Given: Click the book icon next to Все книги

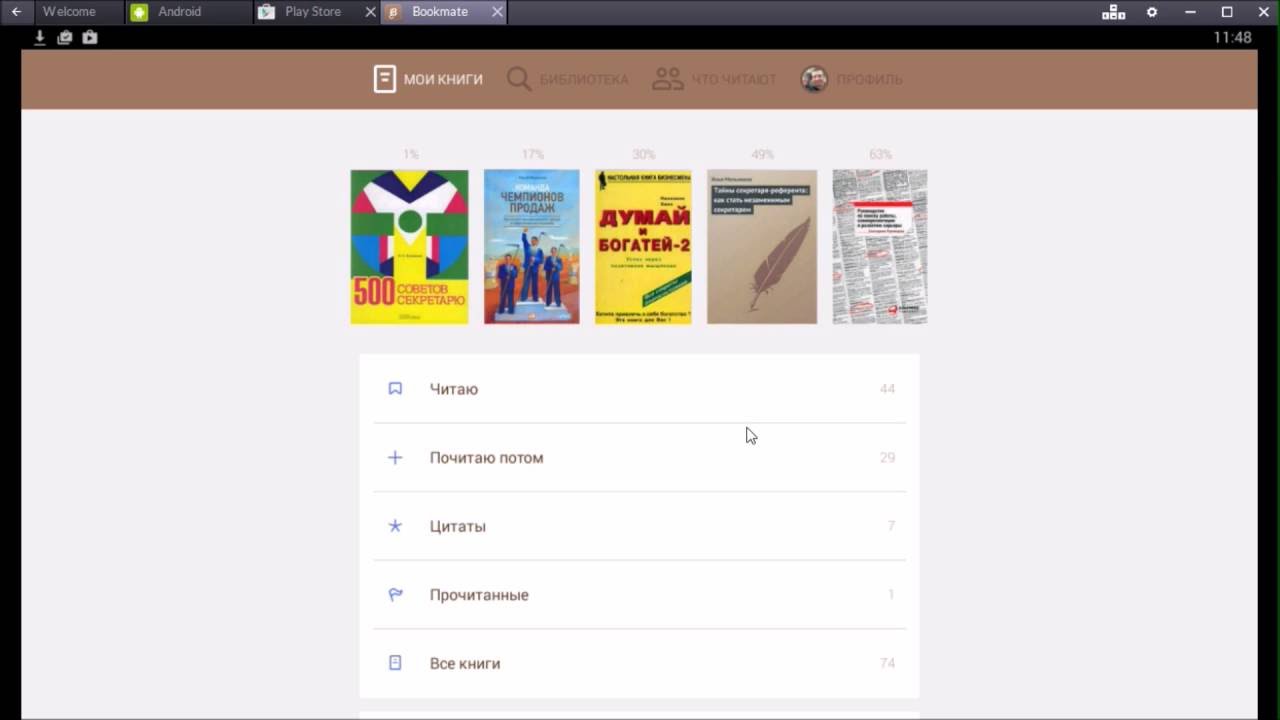Looking at the screenshot, I should 395,663.
